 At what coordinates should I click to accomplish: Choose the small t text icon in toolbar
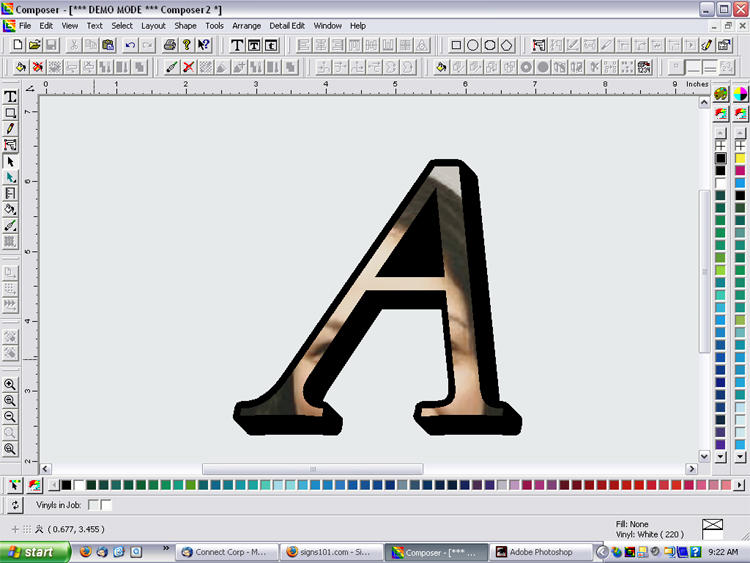coord(271,45)
